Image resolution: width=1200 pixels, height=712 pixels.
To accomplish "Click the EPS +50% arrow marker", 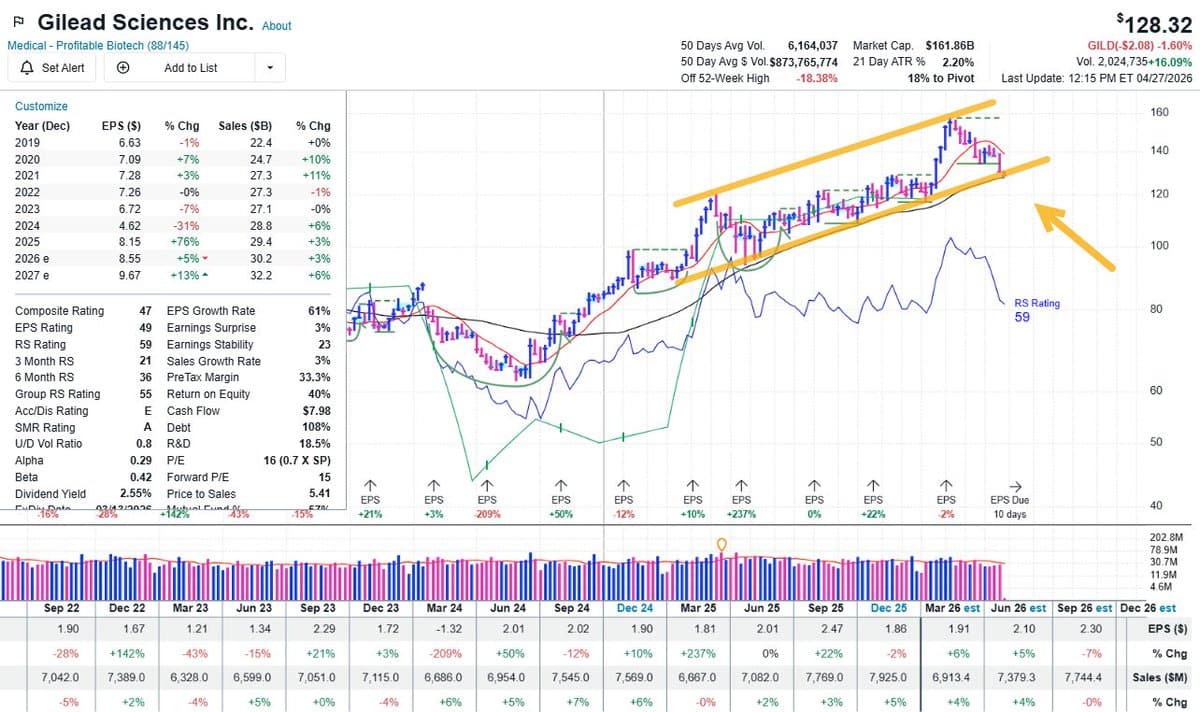I will point(561,484).
